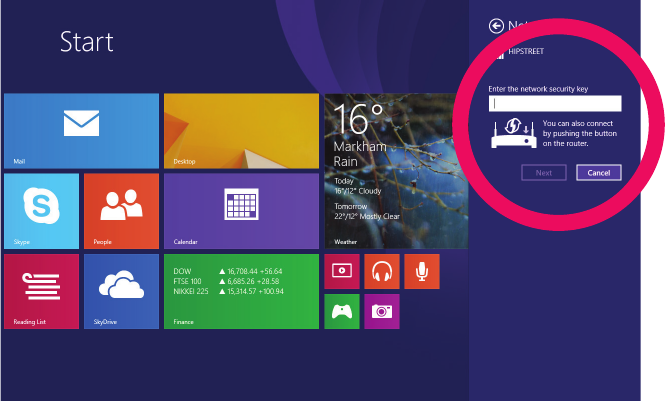The width and height of the screenshot is (665, 401).
Task: Click the FTSE 100 row in Finance
Action: click(x=226, y=281)
